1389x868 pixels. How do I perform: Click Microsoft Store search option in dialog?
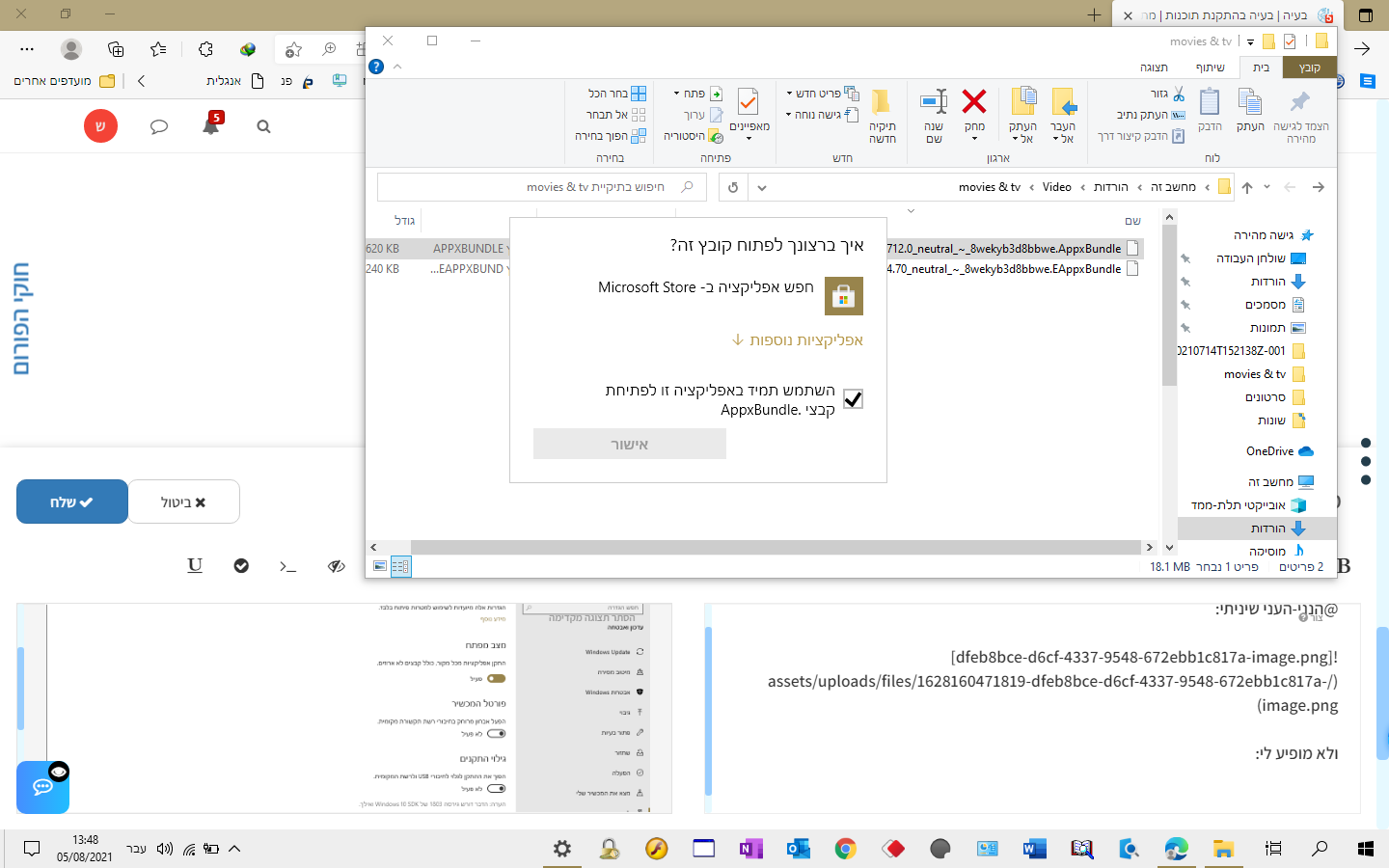(730, 296)
